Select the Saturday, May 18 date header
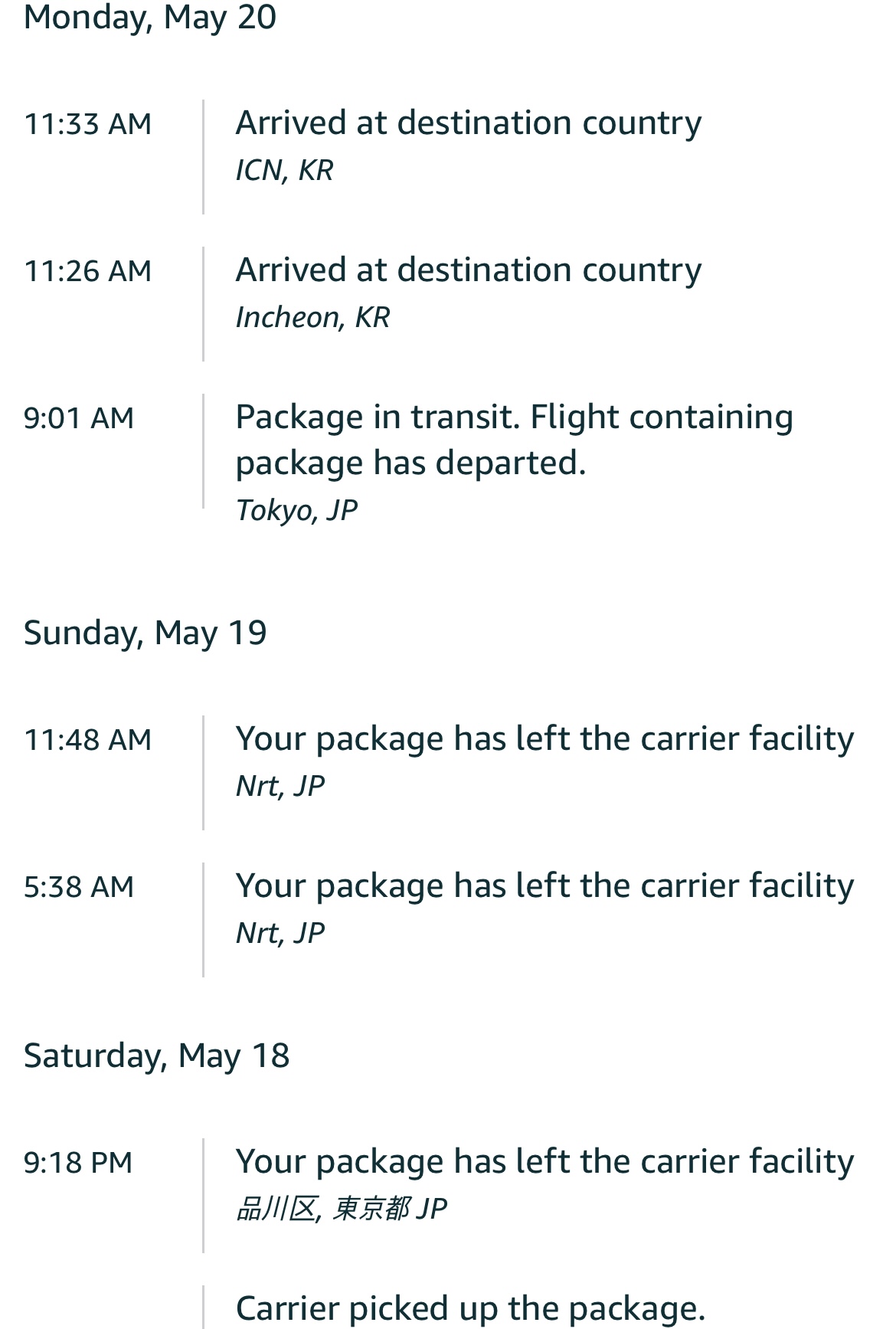The image size is (896, 1329). [157, 1056]
